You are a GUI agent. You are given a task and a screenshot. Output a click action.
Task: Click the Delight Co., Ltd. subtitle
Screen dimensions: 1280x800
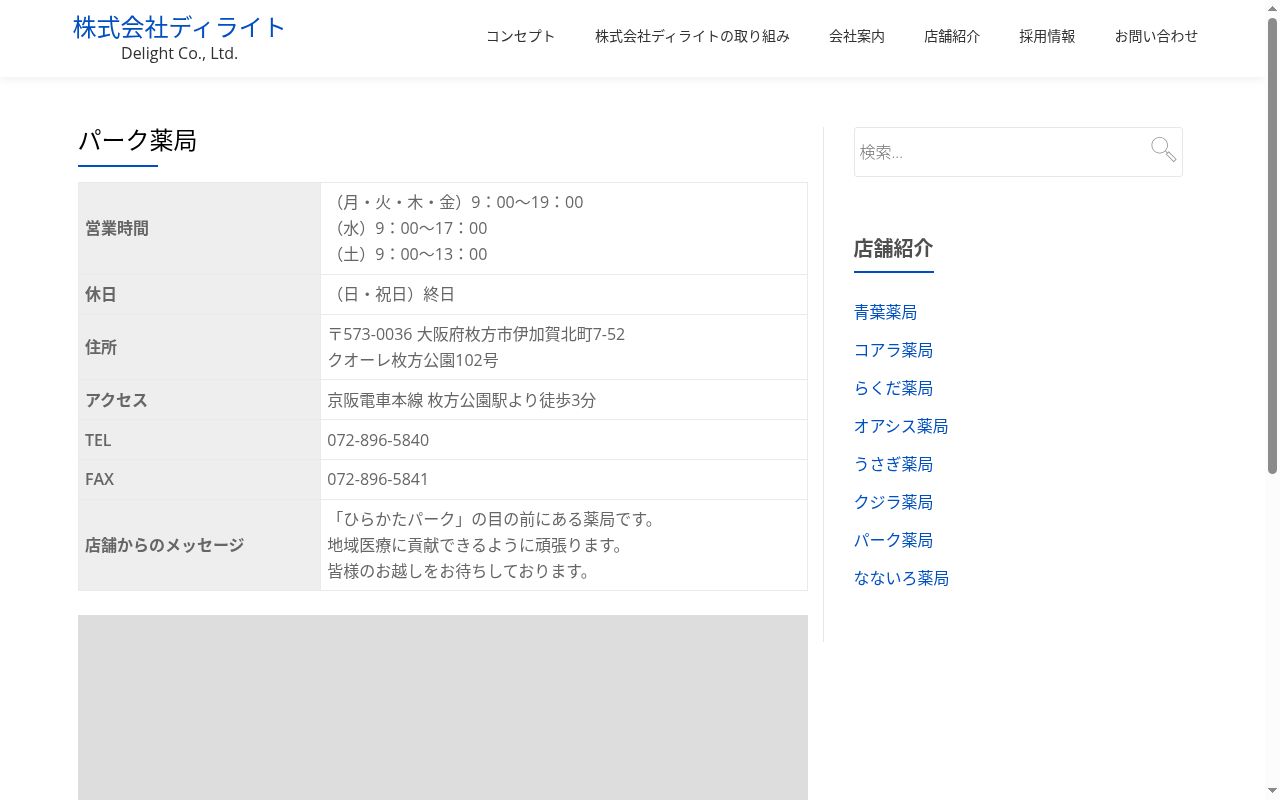[179, 54]
